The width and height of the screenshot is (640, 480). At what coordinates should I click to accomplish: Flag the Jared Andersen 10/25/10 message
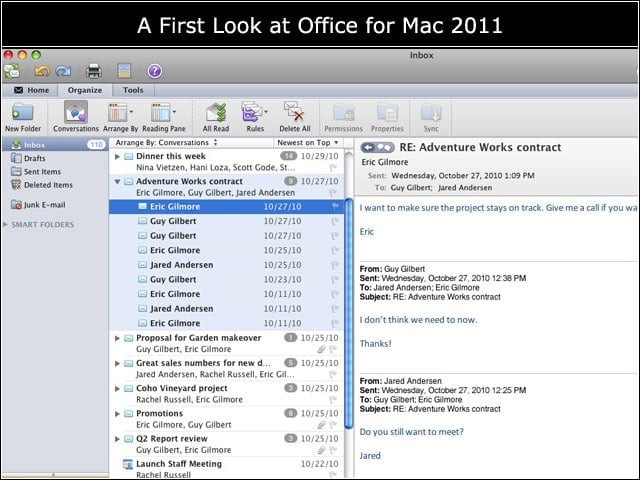tap(335, 265)
